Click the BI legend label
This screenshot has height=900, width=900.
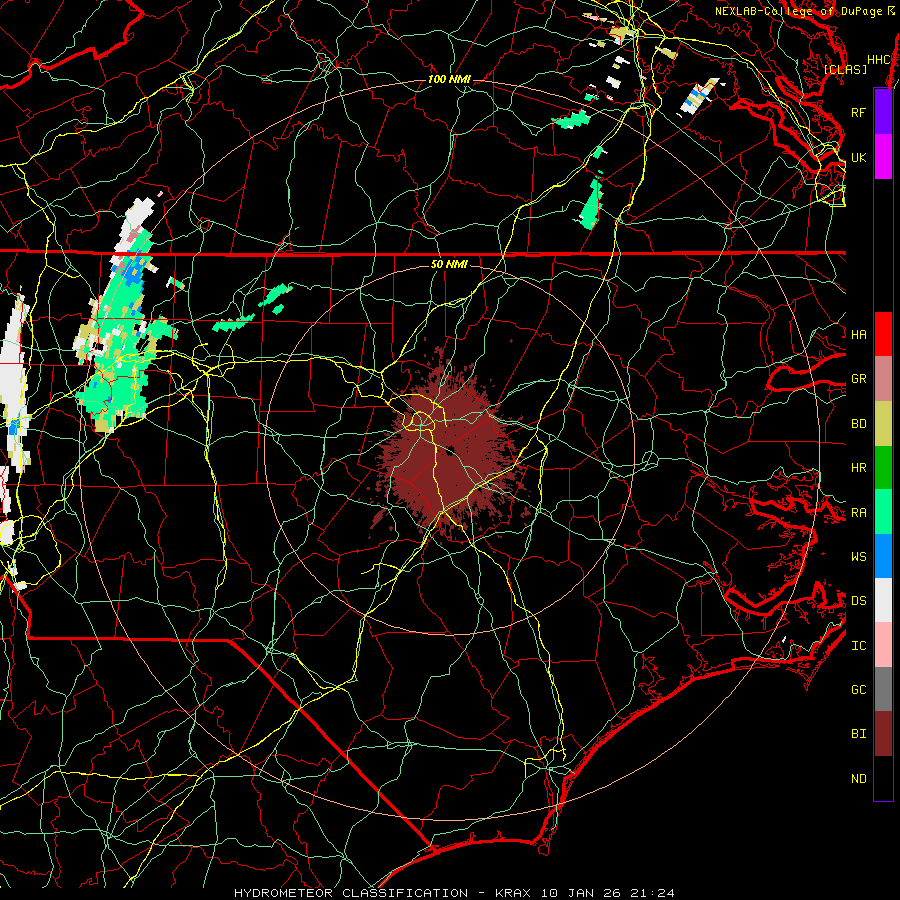point(858,734)
